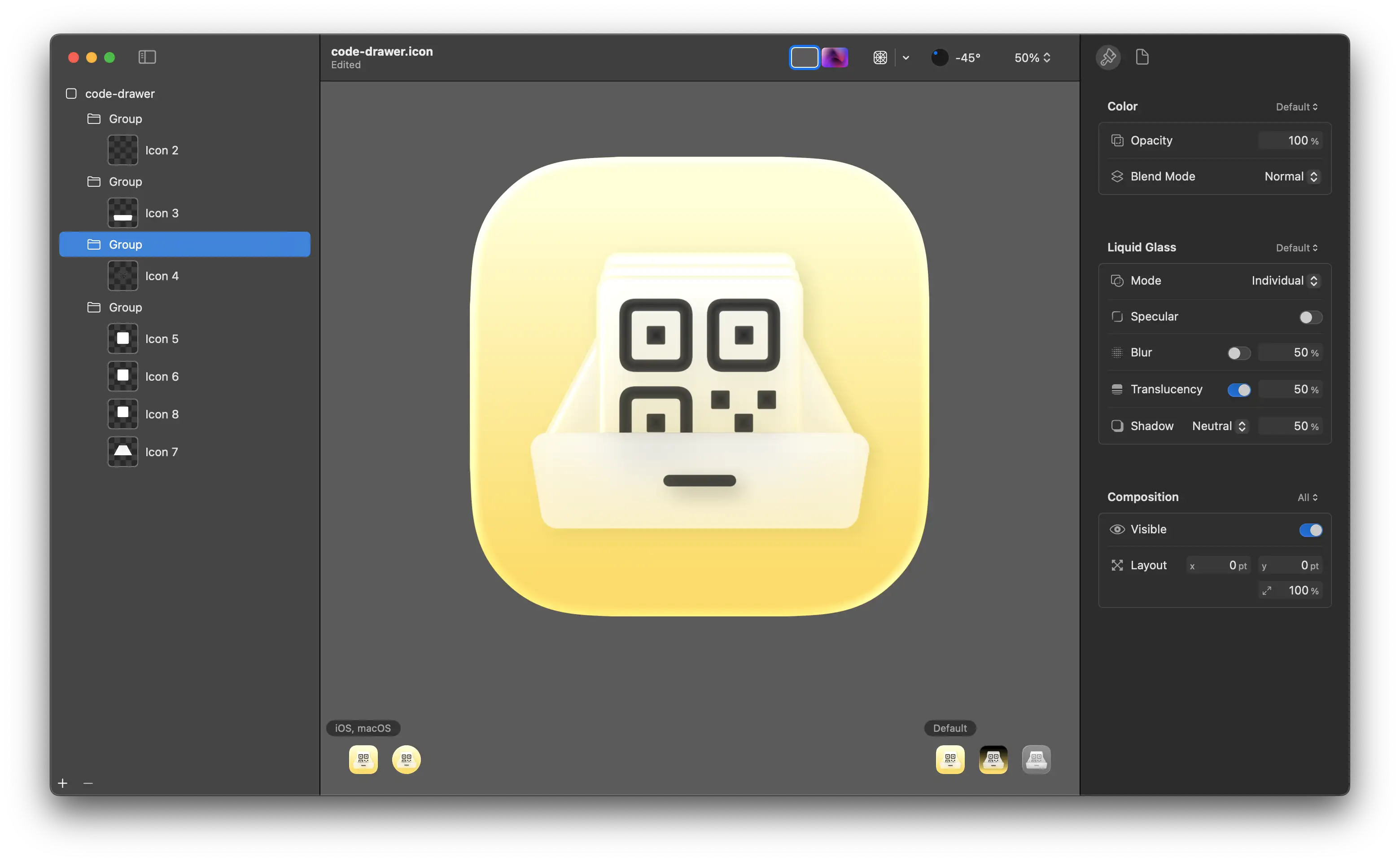1400x862 pixels.
Task: Open the Composition All dropdown
Action: pos(1307,497)
